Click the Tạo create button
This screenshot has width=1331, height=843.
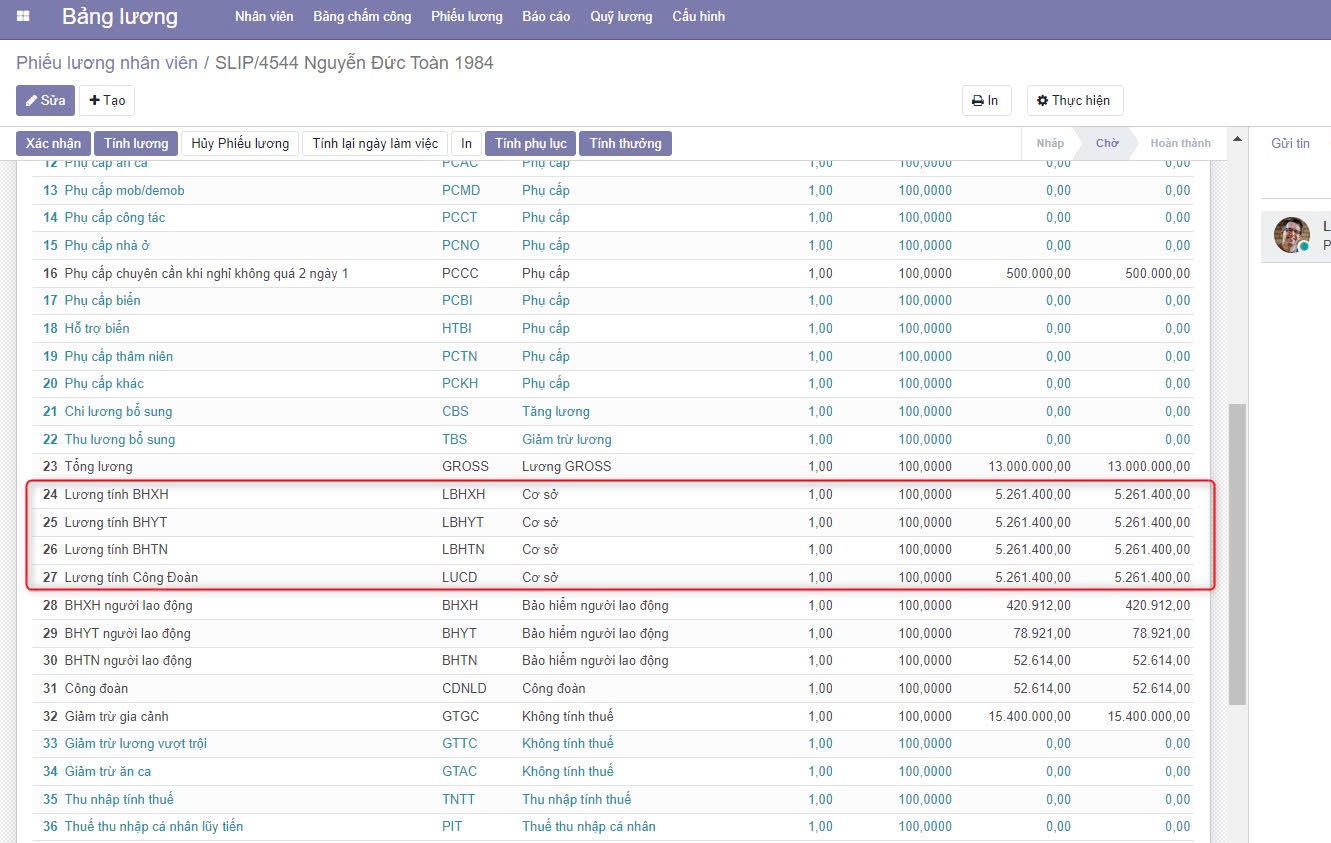(x=107, y=100)
